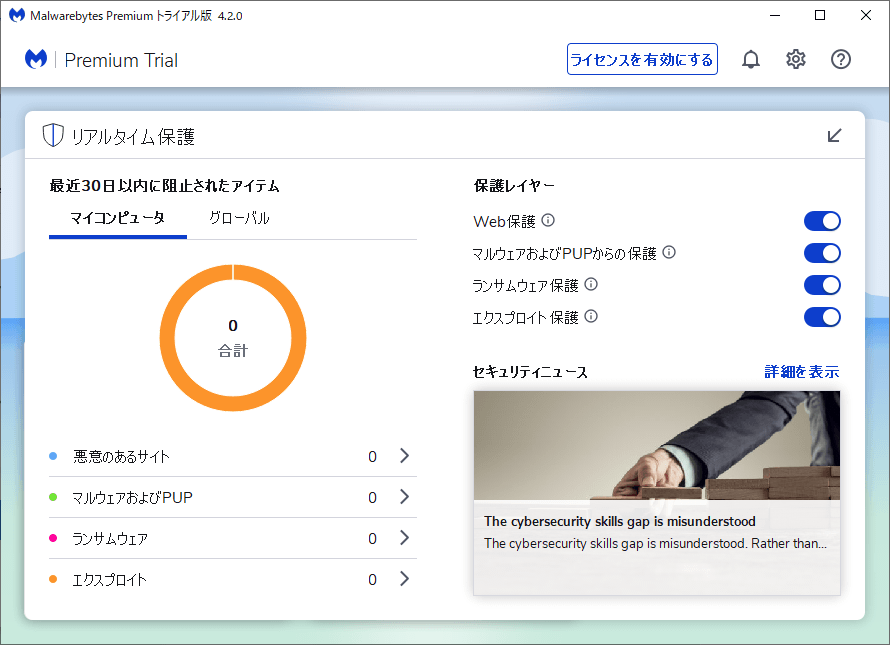Image resolution: width=890 pixels, height=645 pixels.
Task: Open help via the question mark icon
Action: click(x=841, y=59)
